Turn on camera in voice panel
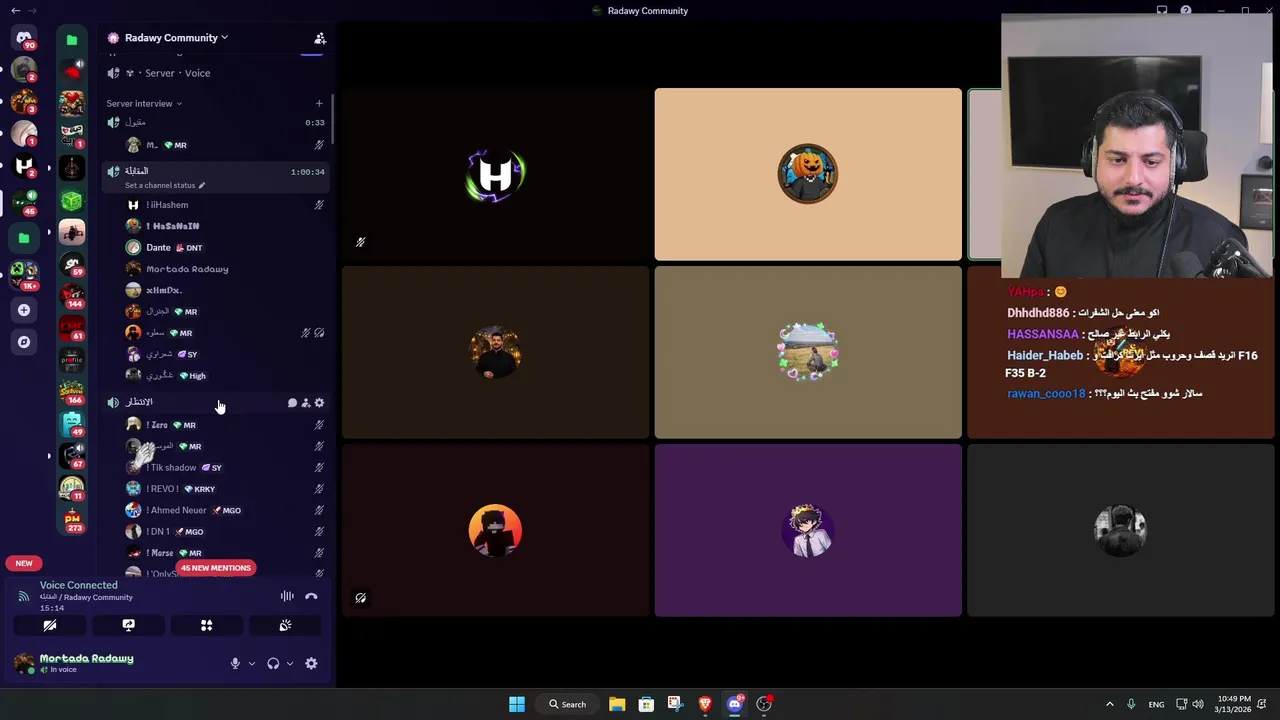The image size is (1280, 720). (x=49, y=625)
